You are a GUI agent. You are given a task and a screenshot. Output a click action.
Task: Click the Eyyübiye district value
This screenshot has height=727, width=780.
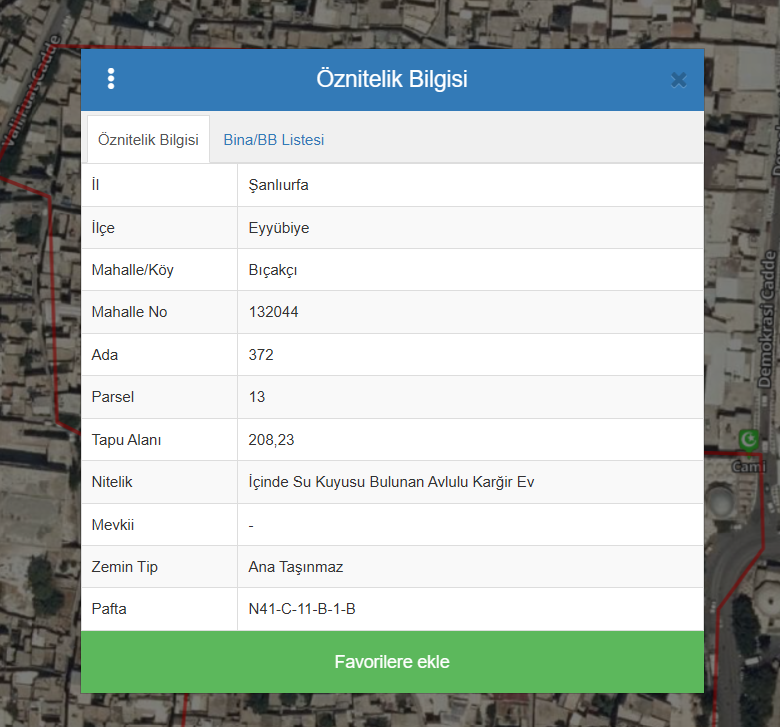coord(279,228)
